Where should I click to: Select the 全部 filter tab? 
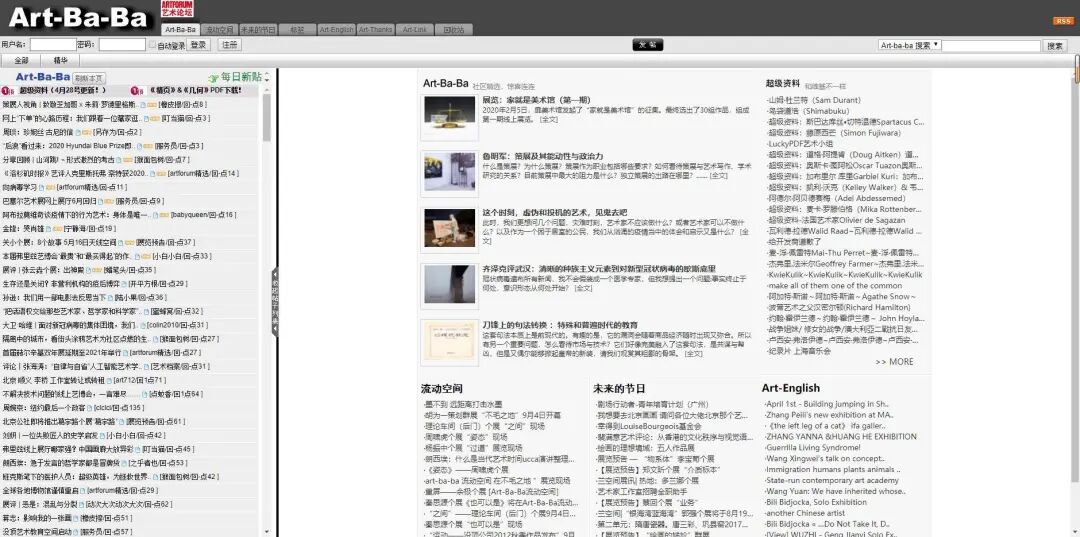tap(21, 61)
